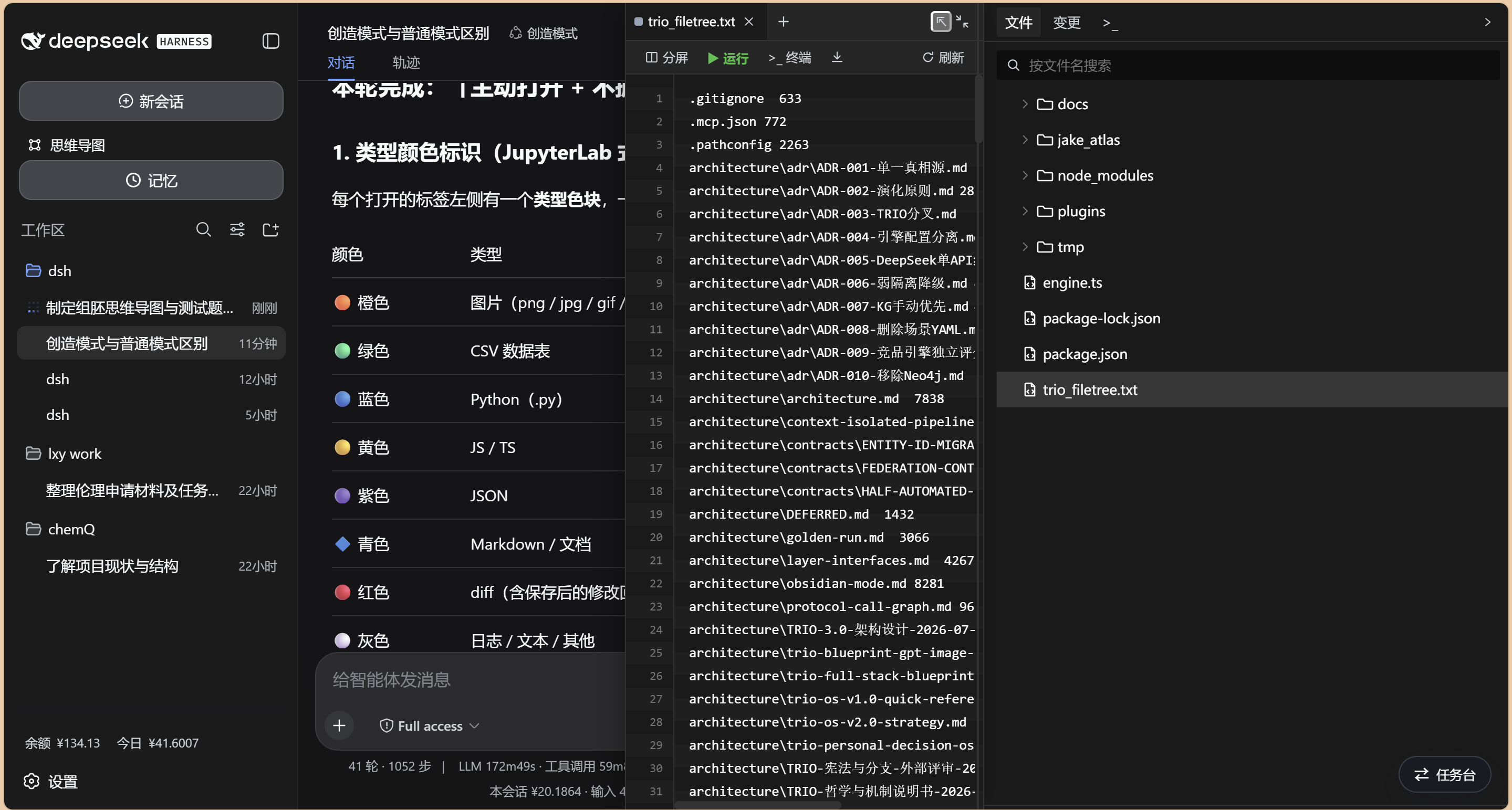Click the 绿色 green color dot
This screenshot has height=810, width=1512.
point(342,351)
